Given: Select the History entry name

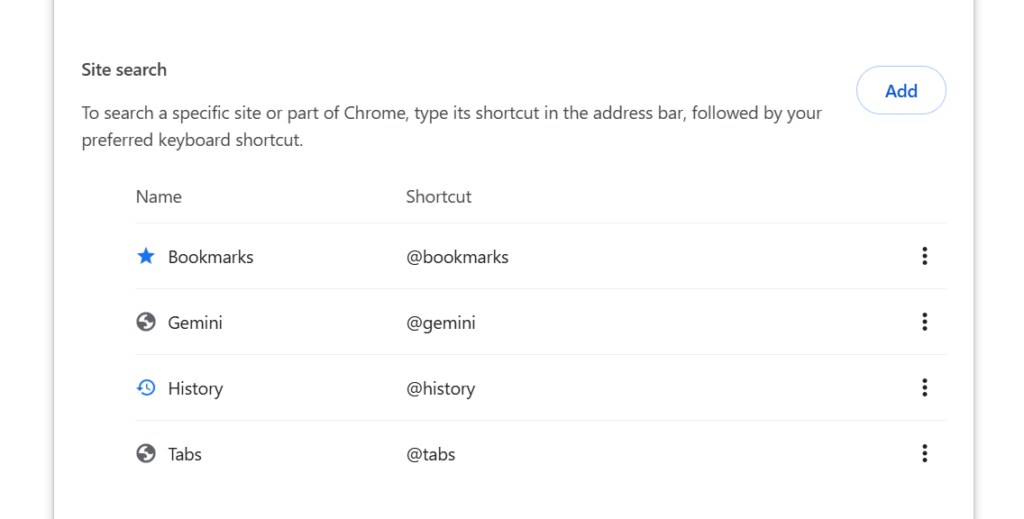Looking at the screenshot, I should pos(195,388).
